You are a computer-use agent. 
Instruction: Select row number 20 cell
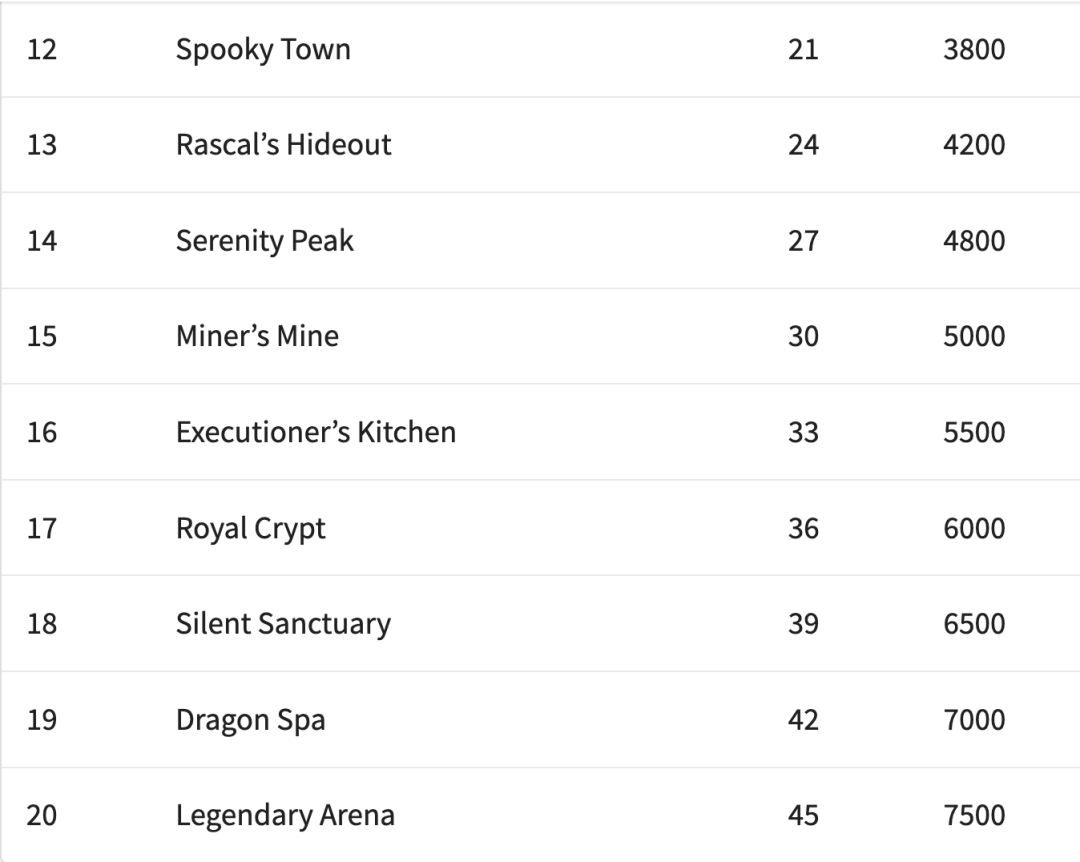pos(42,815)
